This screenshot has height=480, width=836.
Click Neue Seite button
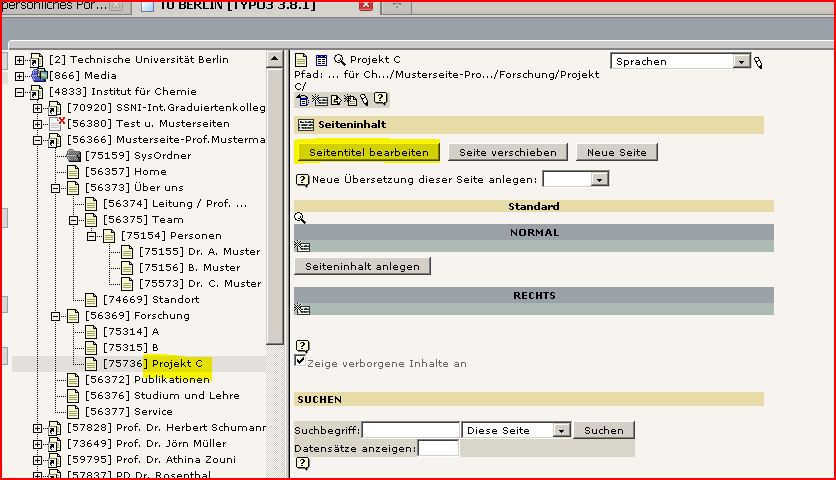tap(617, 153)
